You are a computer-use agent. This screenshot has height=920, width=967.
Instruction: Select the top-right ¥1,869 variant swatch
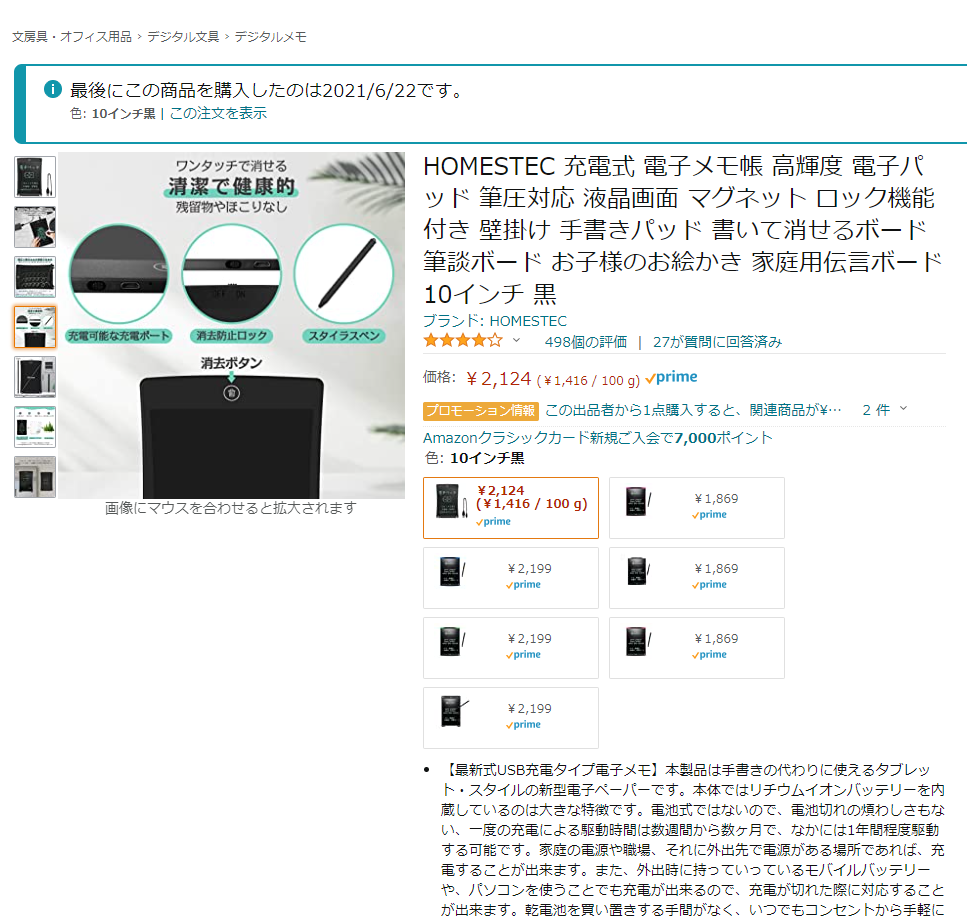[697, 508]
